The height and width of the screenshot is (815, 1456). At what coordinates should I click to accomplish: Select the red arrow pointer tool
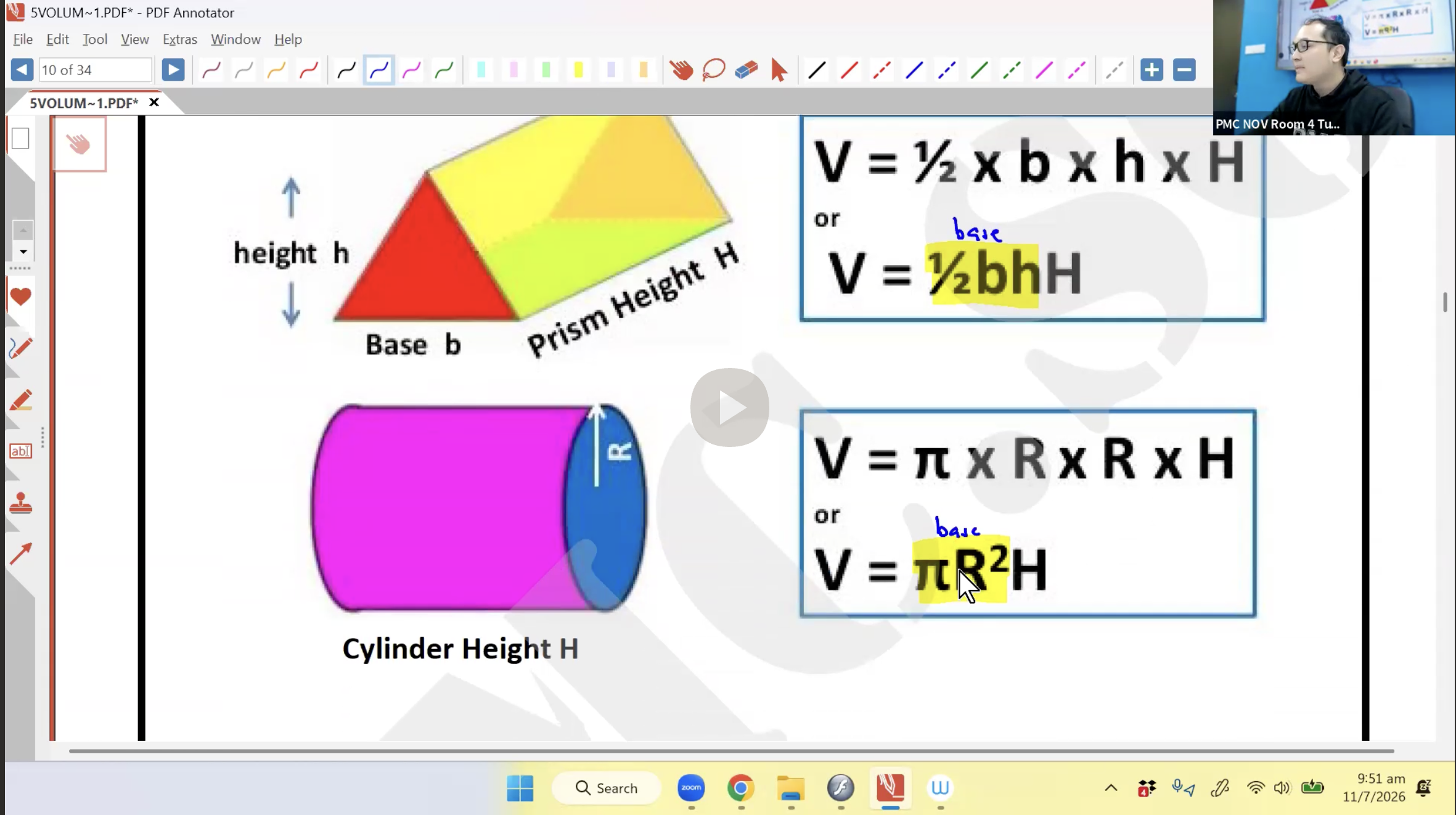click(x=779, y=70)
